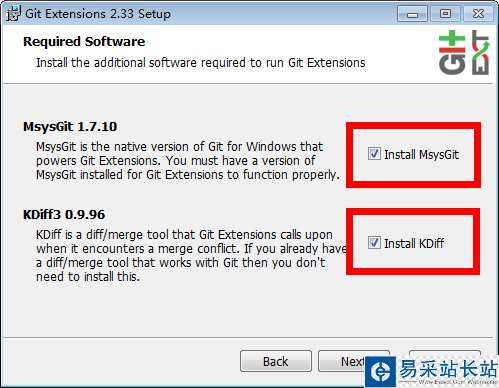Uncheck the Install KDiff checkbox

click(374, 243)
